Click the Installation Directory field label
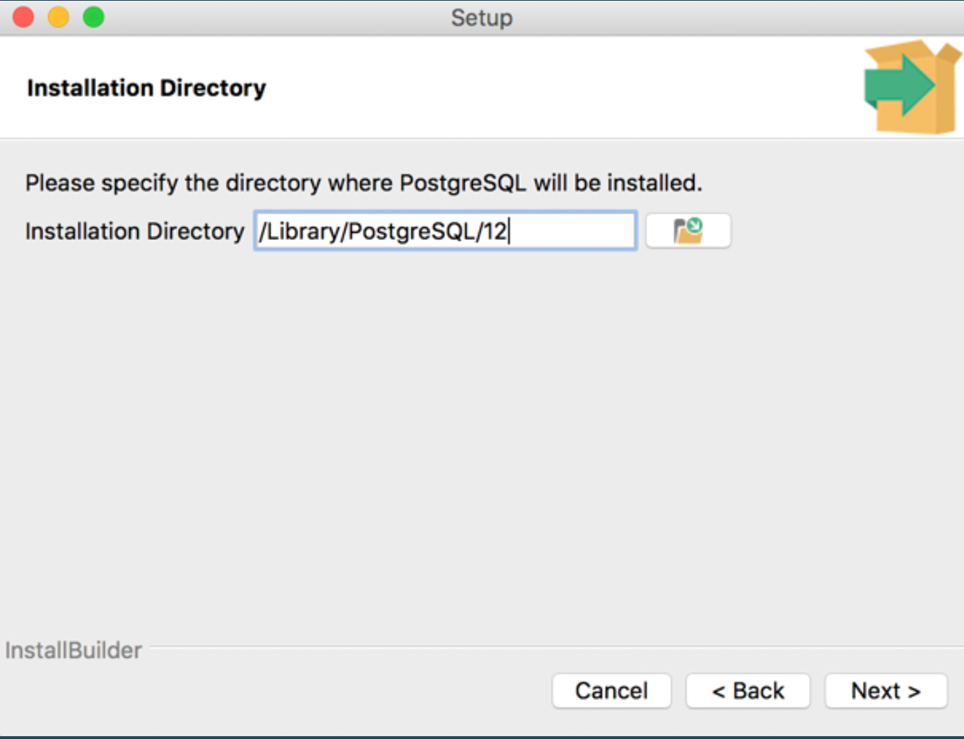This screenshot has height=739, width=964. (x=134, y=232)
